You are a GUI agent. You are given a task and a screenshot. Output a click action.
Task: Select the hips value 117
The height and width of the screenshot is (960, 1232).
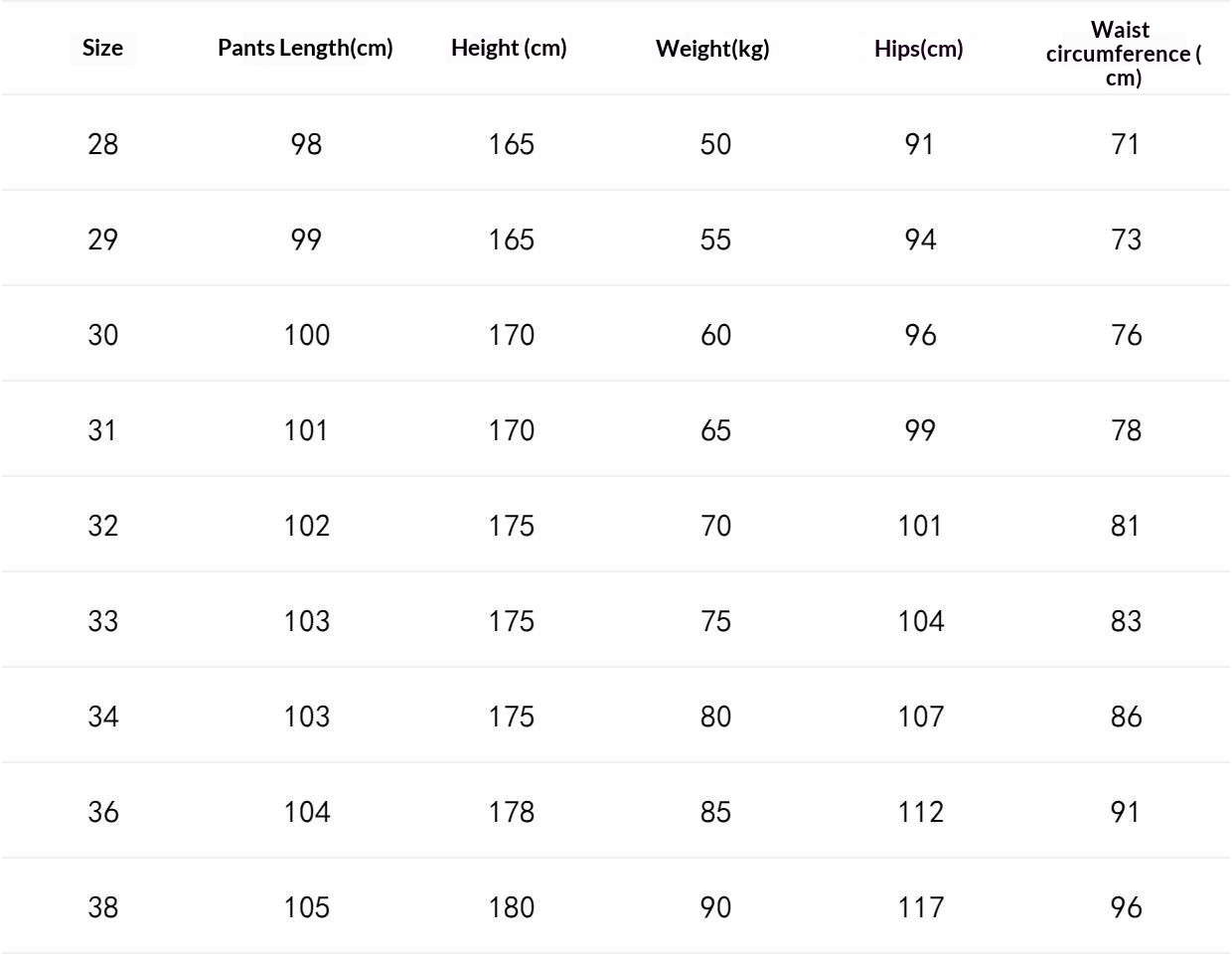tap(920, 907)
